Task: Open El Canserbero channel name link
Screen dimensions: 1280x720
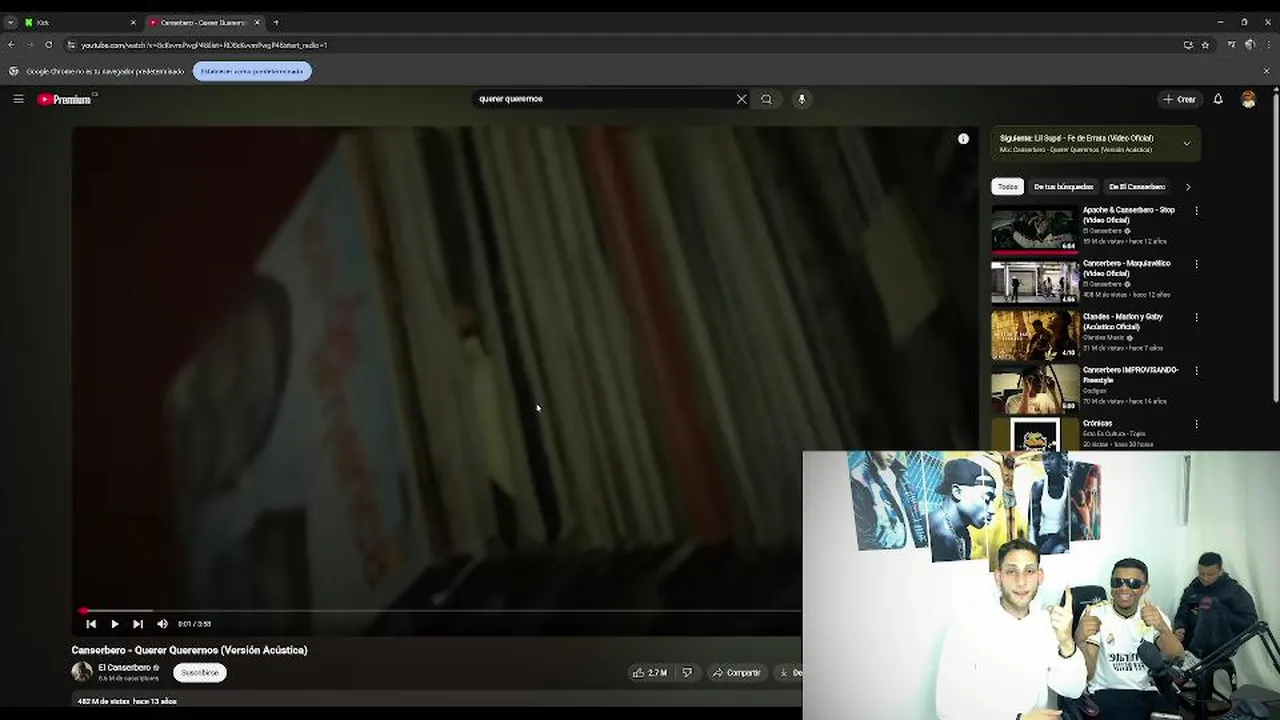Action: 124,668
